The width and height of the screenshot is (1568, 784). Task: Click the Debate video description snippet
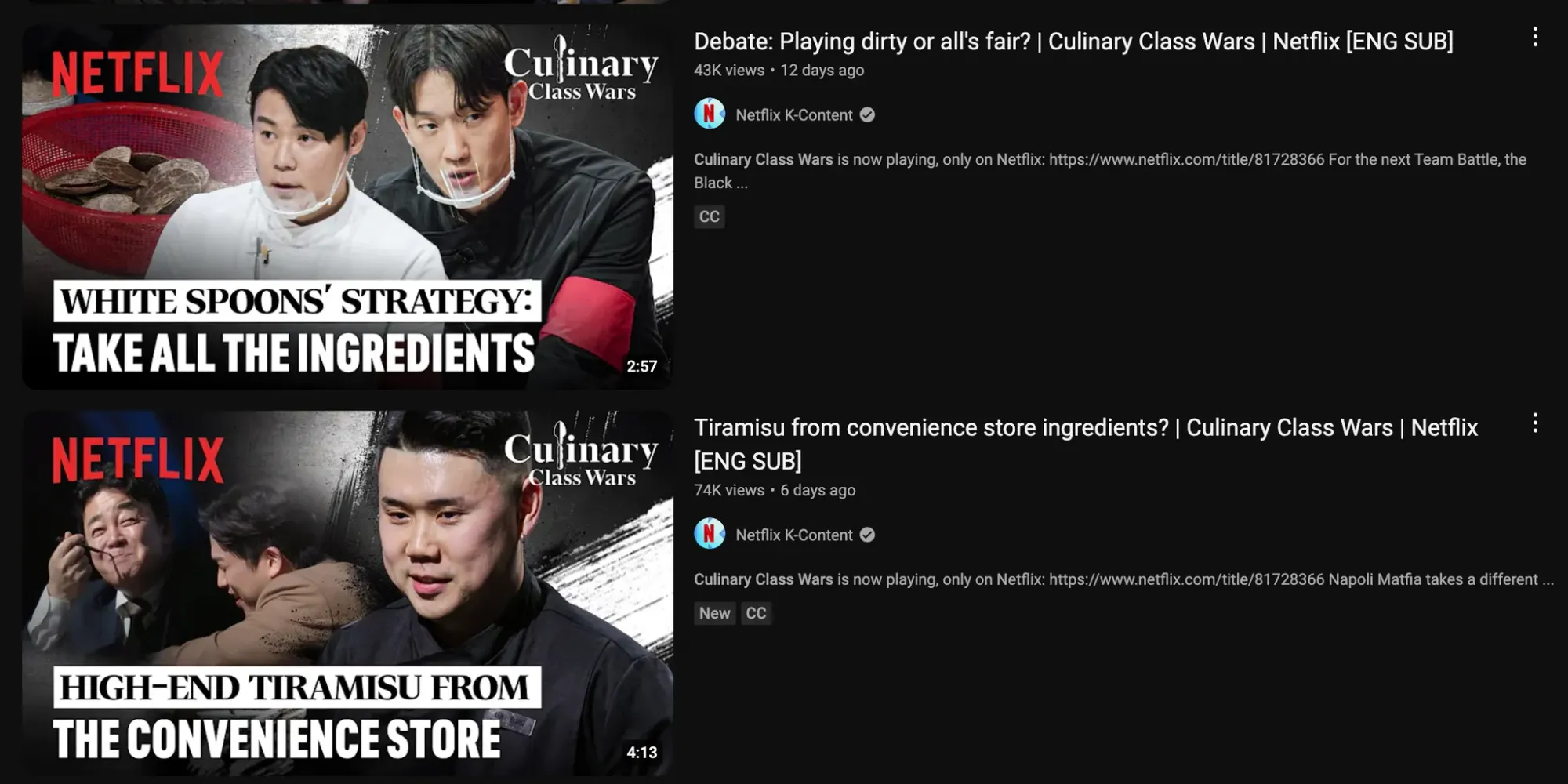pos(1110,171)
